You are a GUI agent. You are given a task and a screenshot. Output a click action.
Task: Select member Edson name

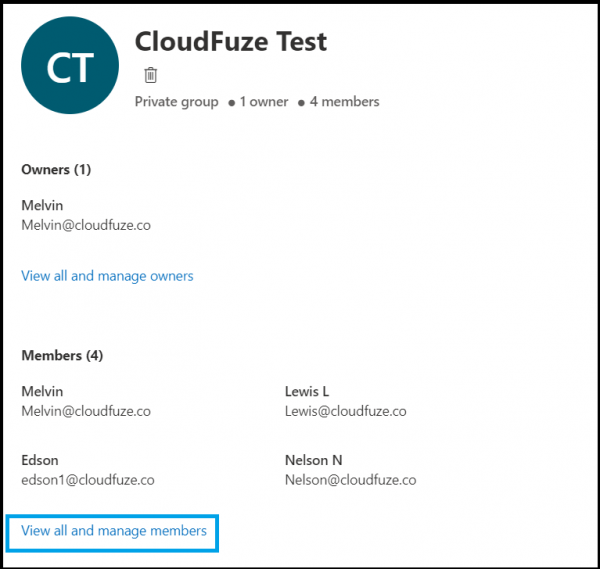40,460
